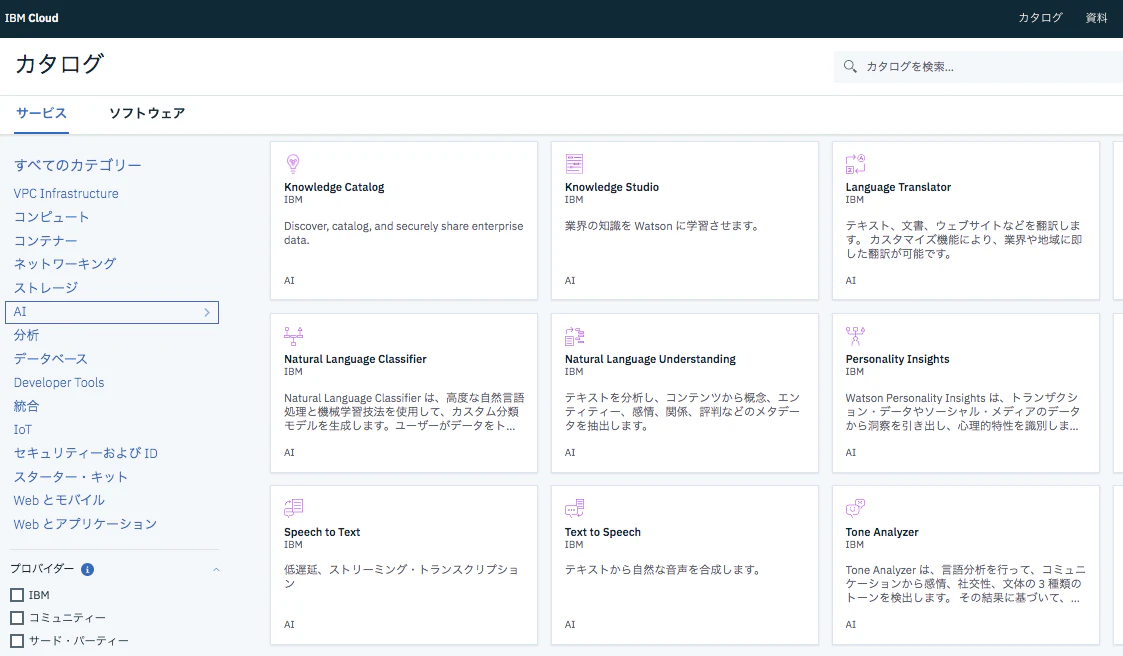The height and width of the screenshot is (656, 1123).
Task: Click the Natural Language Understanding icon
Action: [x=574, y=336]
